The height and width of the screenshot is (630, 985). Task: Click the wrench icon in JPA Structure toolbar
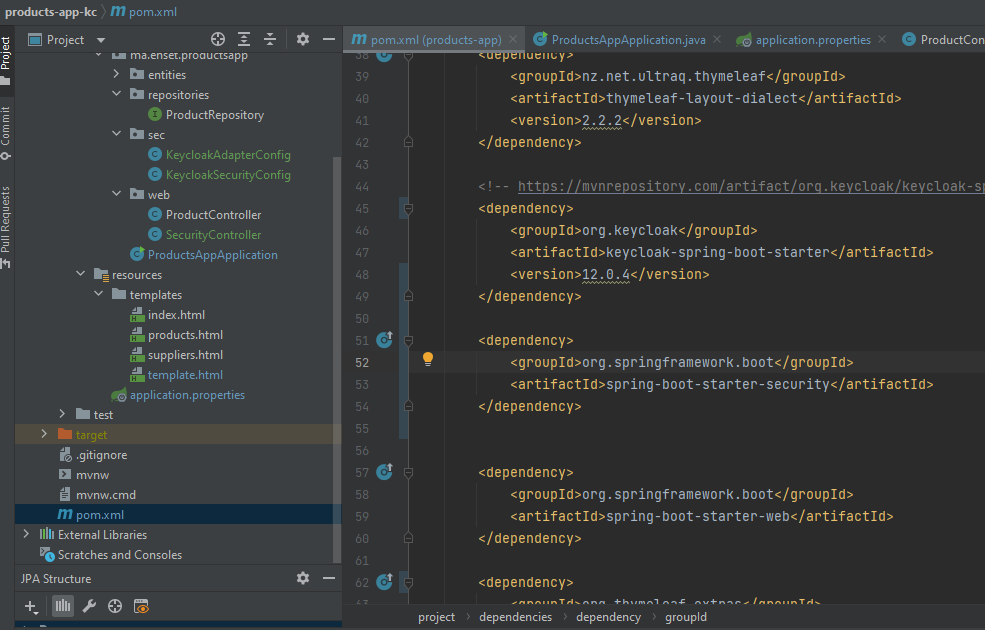pos(89,606)
